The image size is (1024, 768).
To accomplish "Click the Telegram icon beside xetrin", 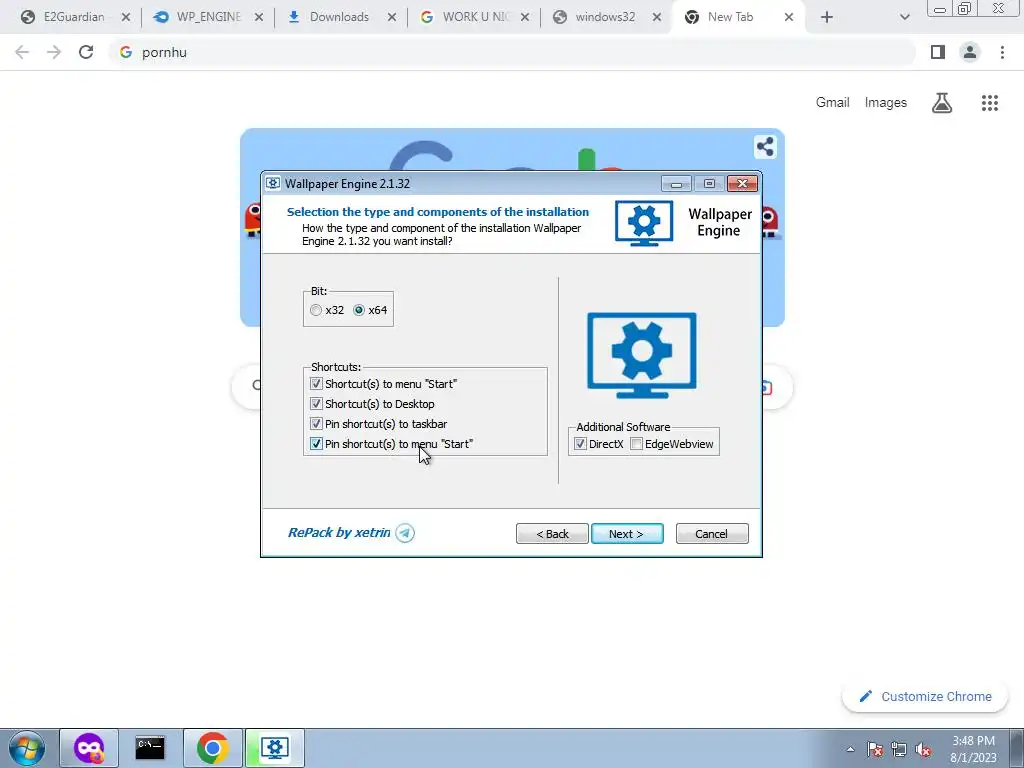I will [405, 533].
